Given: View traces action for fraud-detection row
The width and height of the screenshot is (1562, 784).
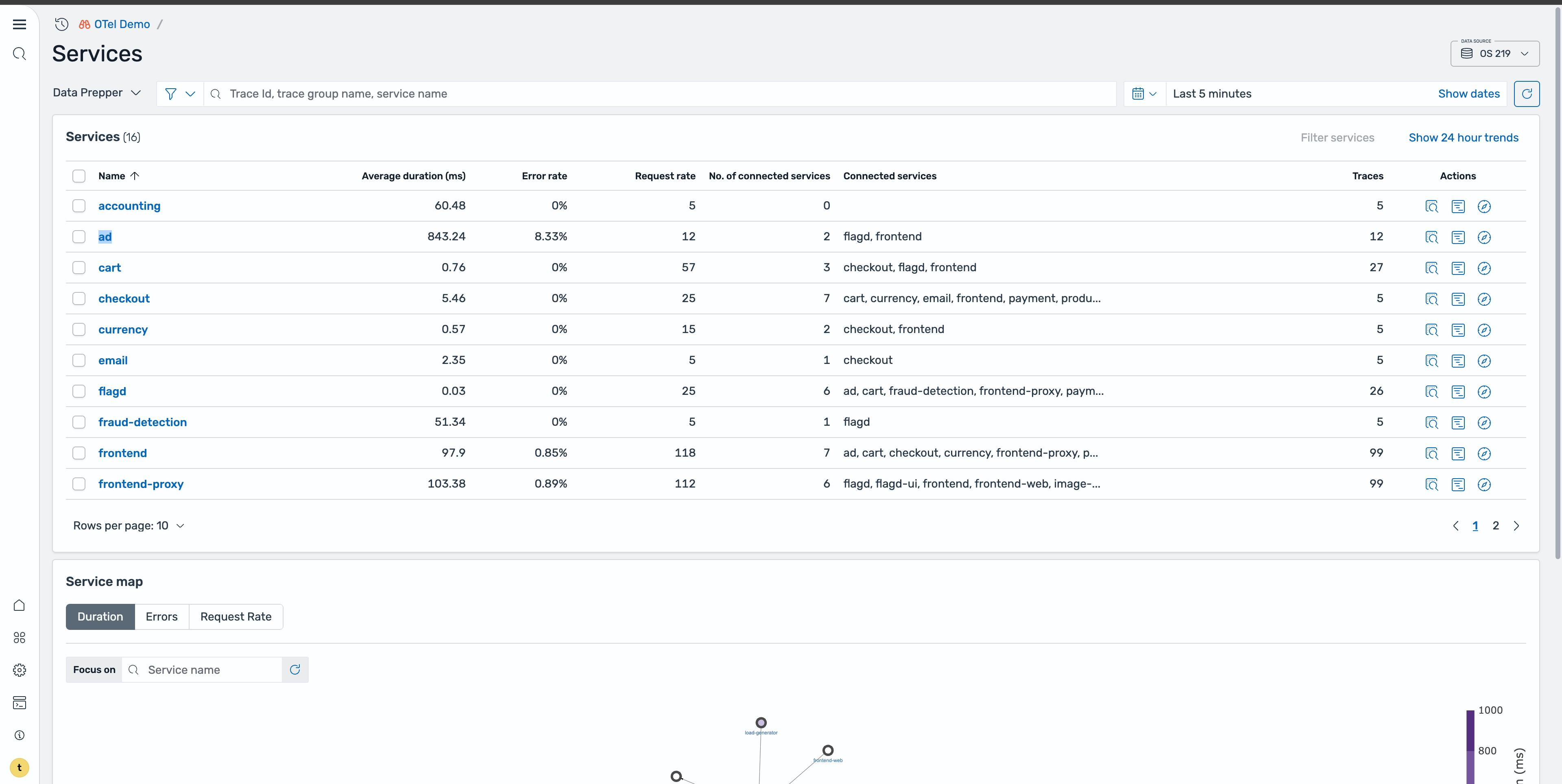Looking at the screenshot, I should [x=1432, y=422].
